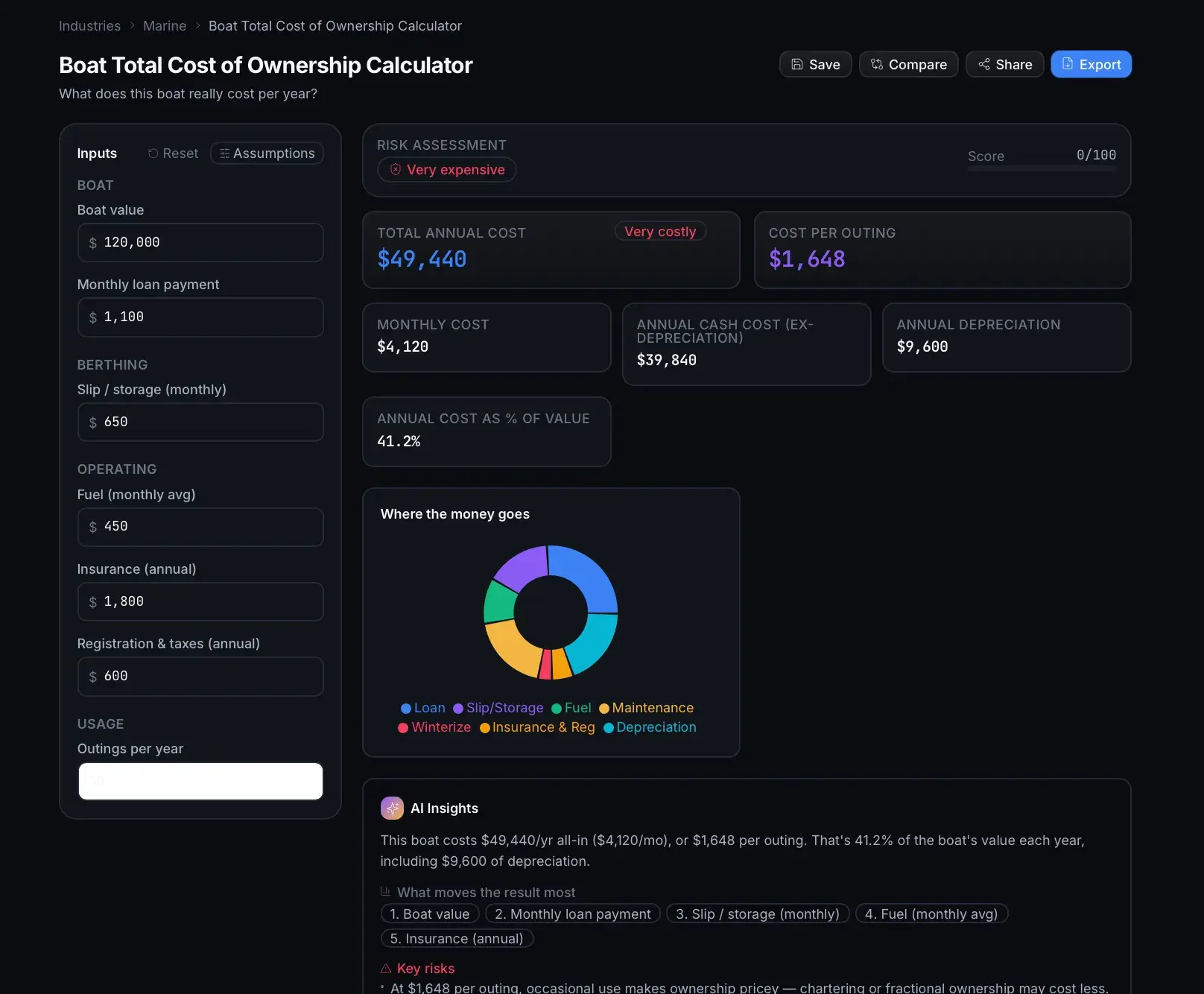This screenshot has width=1204, height=994.
Task: Click the Maintenance legend dot
Action: pyautogui.click(x=604, y=709)
